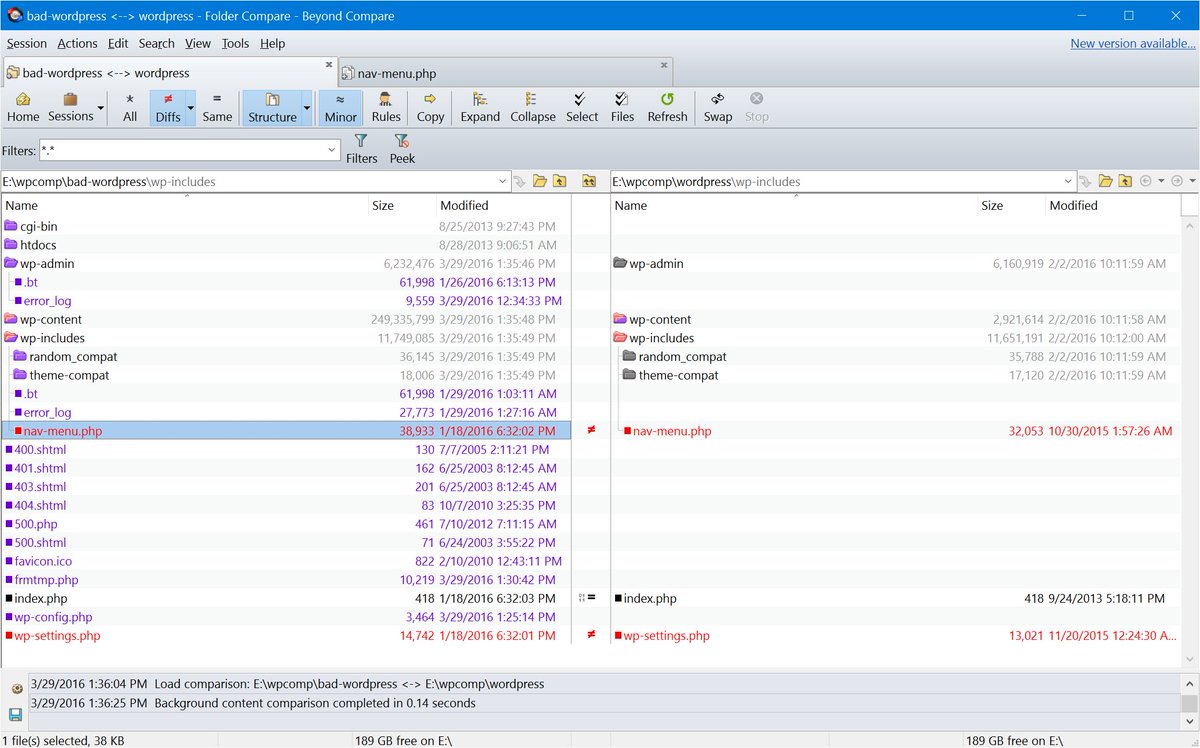The height and width of the screenshot is (748, 1200).
Task: Open the left folder path dropdown
Action: pos(503,182)
